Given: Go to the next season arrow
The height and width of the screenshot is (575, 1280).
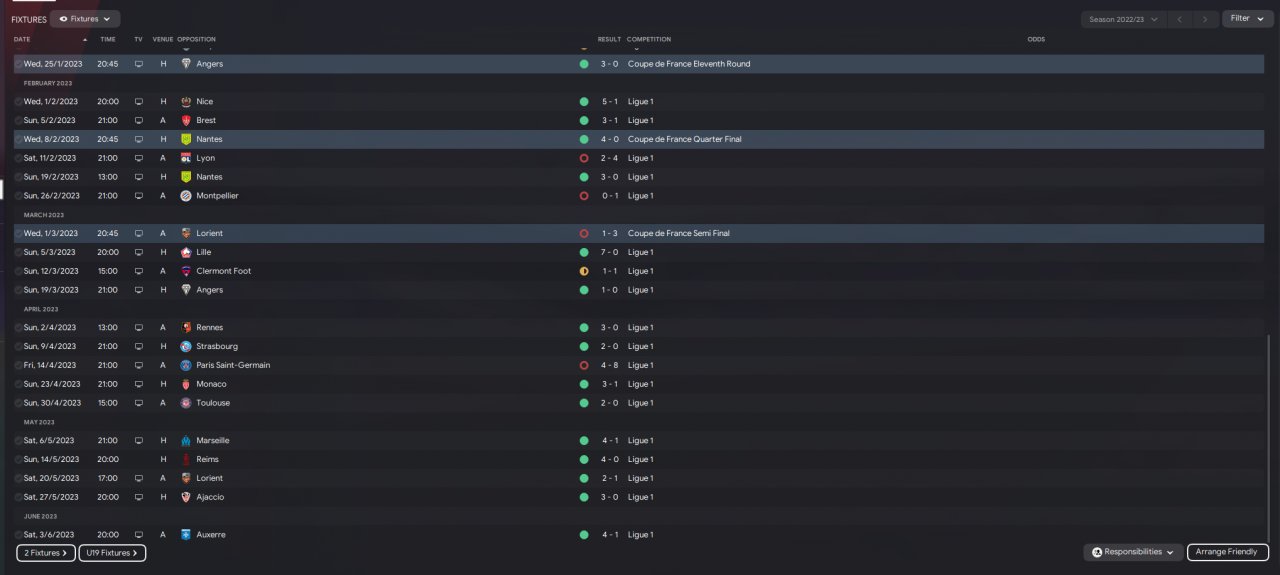Looking at the screenshot, I should coord(1207,19).
